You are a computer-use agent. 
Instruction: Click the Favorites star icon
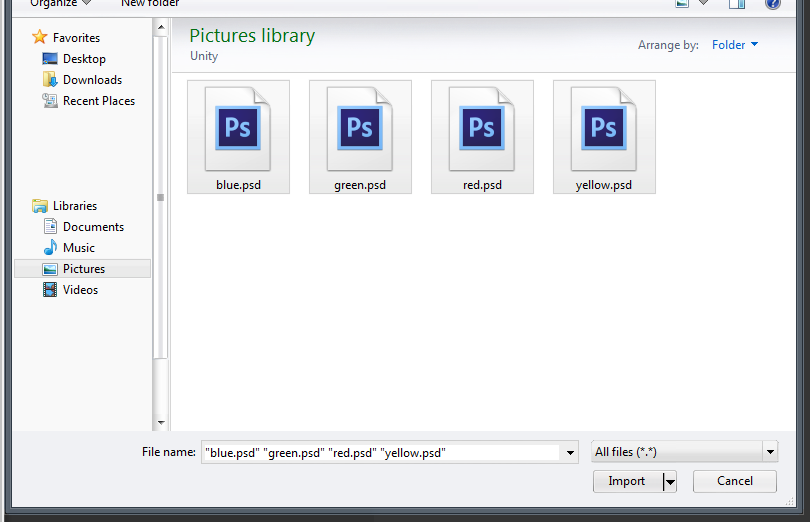coord(39,37)
